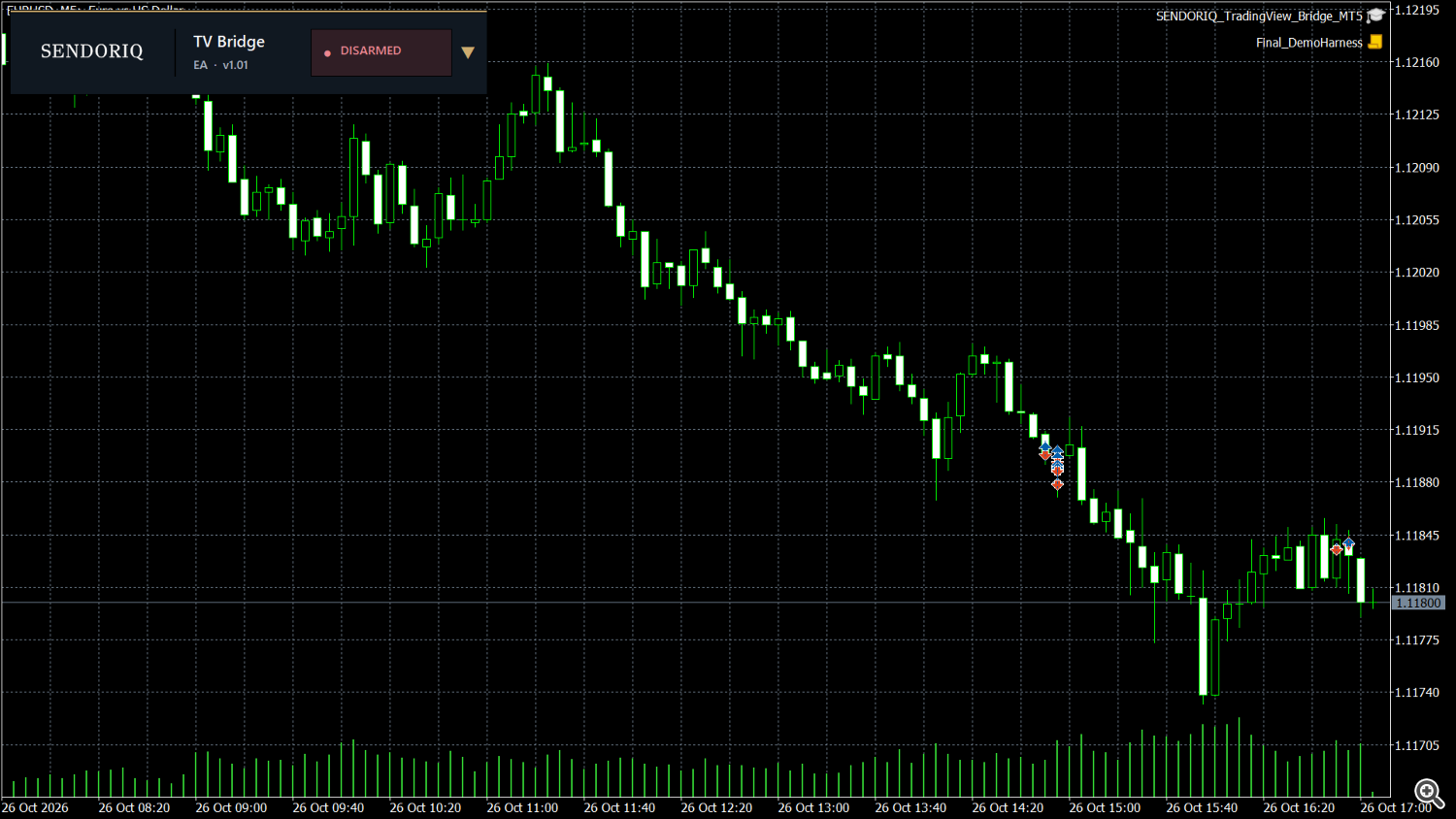Click the 1.12090 price scale label

[x=1417, y=168]
